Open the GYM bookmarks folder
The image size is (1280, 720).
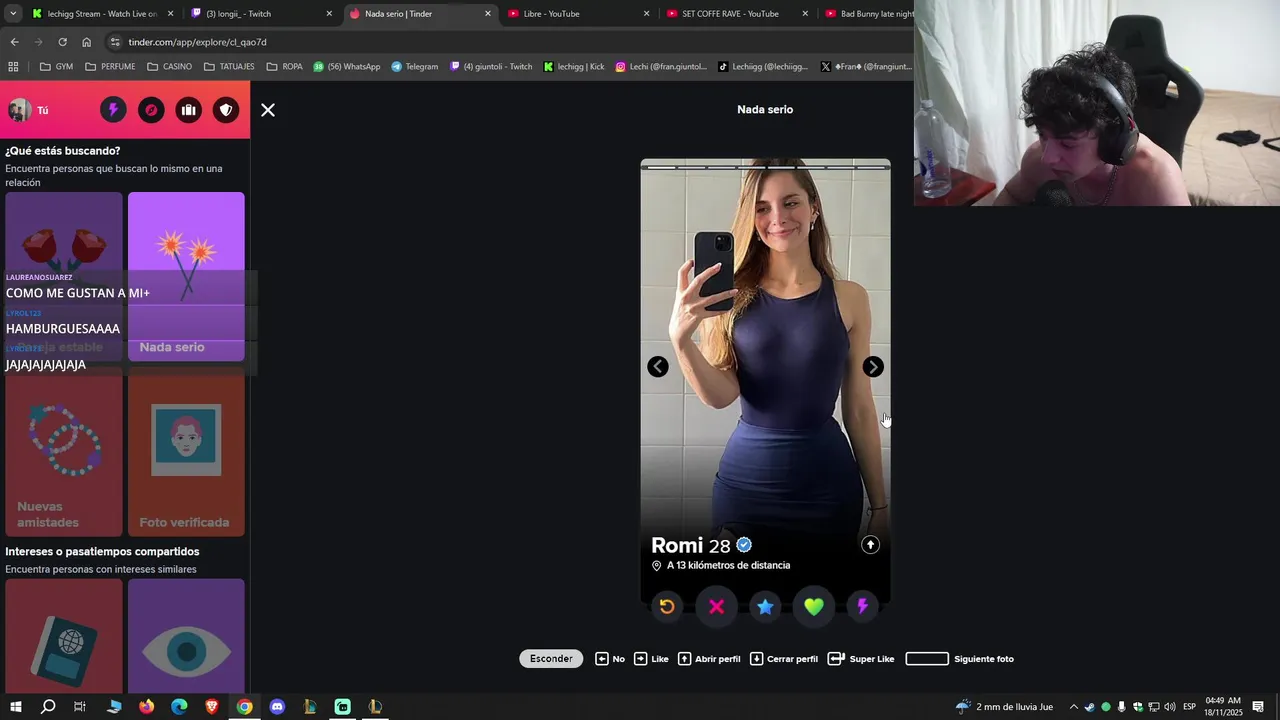[x=56, y=67]
